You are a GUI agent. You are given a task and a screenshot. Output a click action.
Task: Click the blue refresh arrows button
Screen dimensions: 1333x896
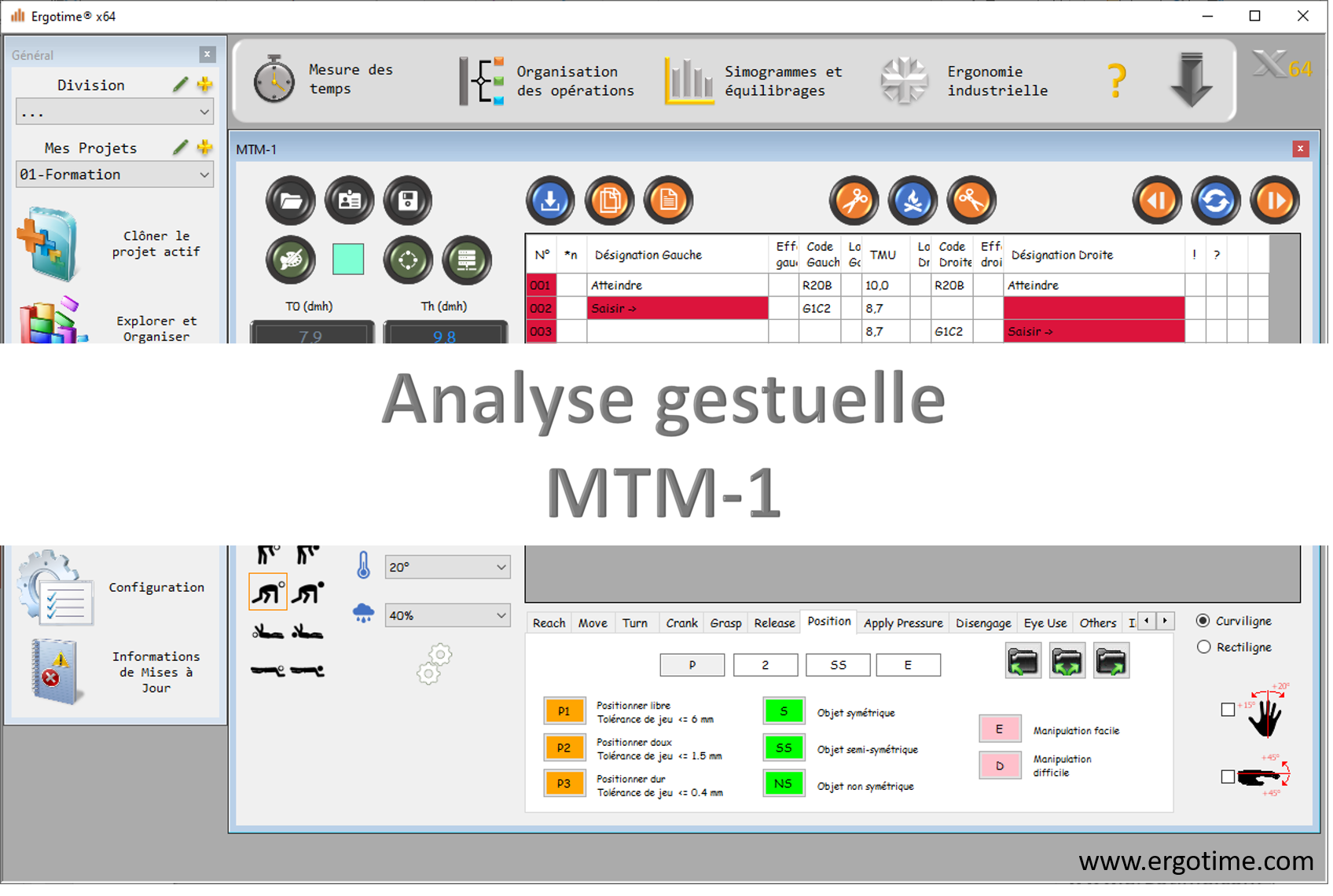tap(1216, 201)
